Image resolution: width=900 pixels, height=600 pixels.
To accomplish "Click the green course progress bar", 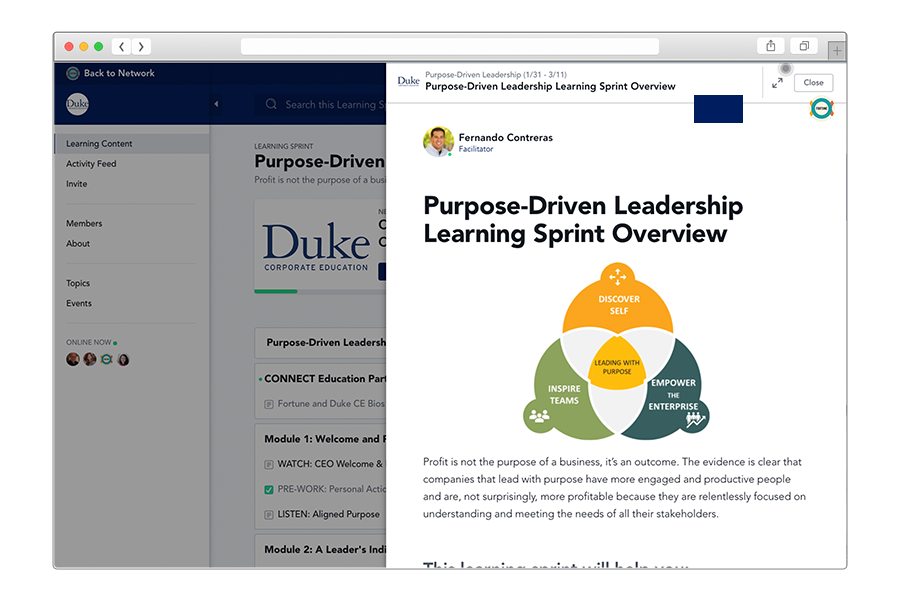I will pyautogui.click(x=276, y=292).
